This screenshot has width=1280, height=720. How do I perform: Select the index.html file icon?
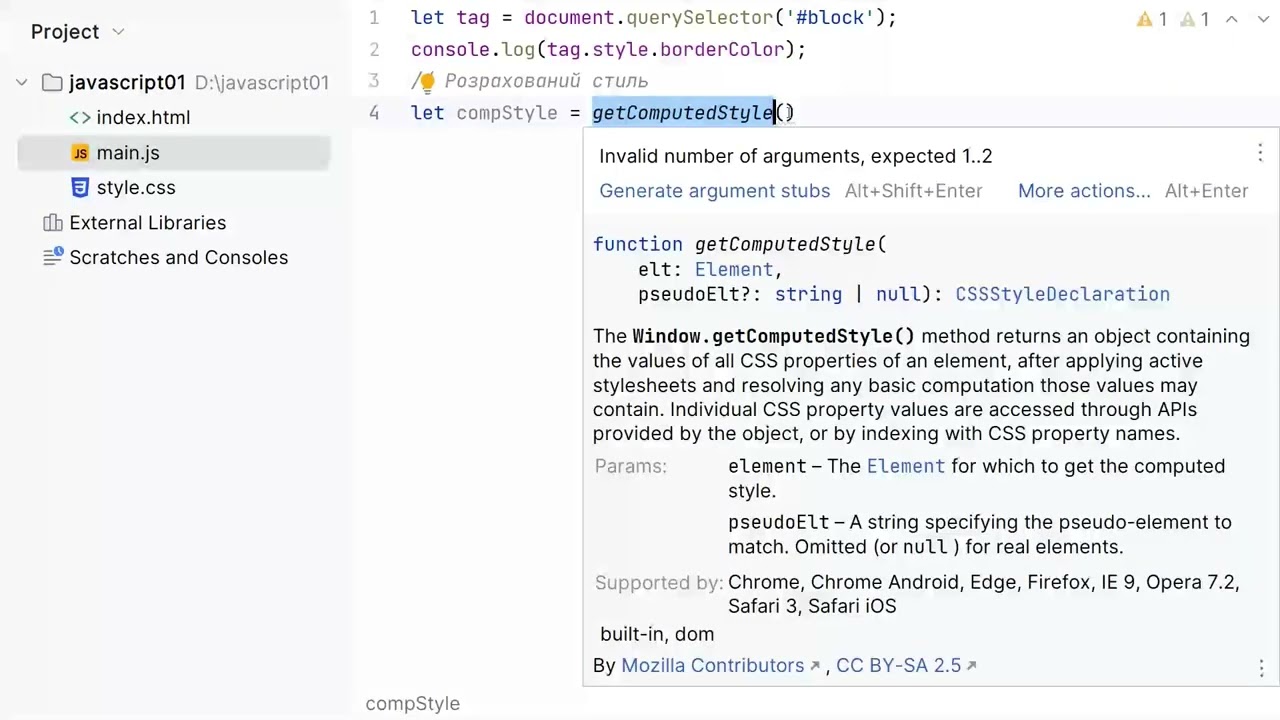pos(80,118)
